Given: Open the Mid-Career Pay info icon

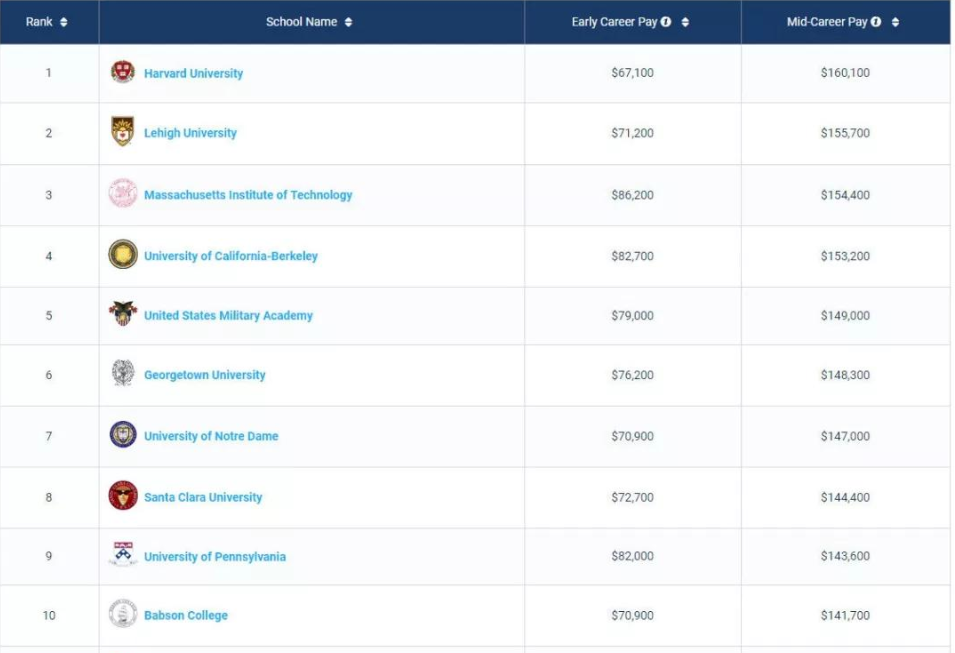Looking at the screenshot, I should [876, 22].
